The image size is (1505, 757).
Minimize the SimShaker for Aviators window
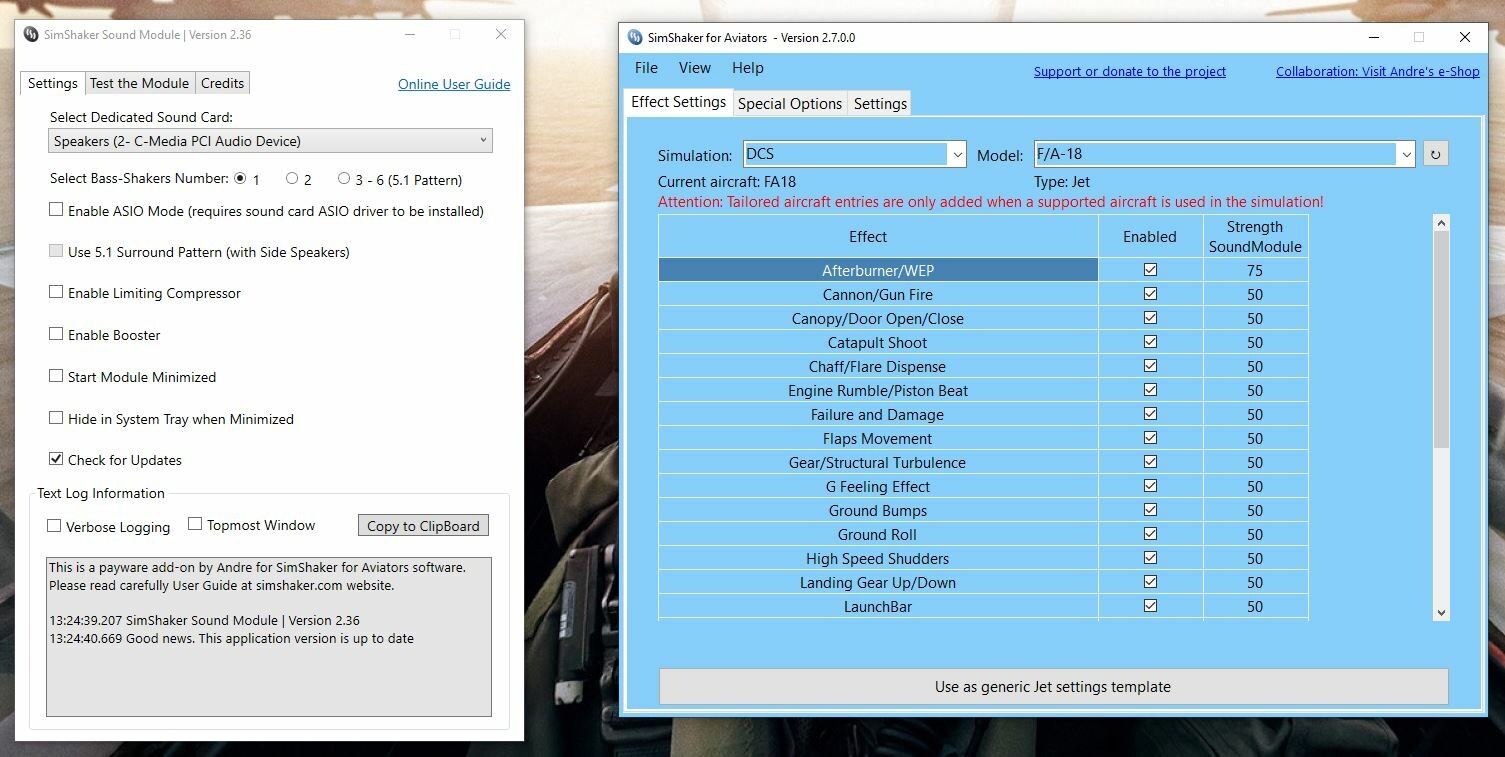[1372, 37]
